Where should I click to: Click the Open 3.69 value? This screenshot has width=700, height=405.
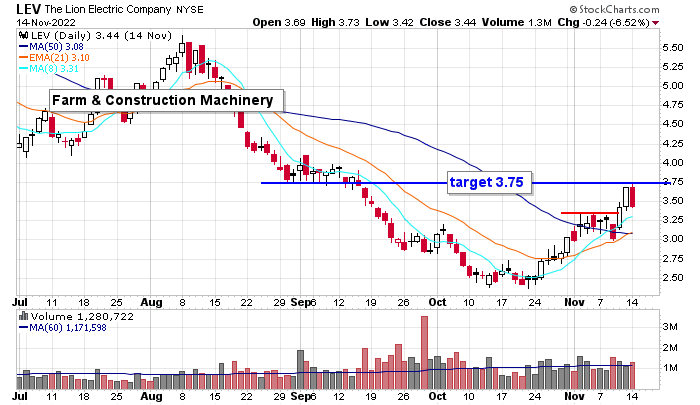click(x=279, y=22)
